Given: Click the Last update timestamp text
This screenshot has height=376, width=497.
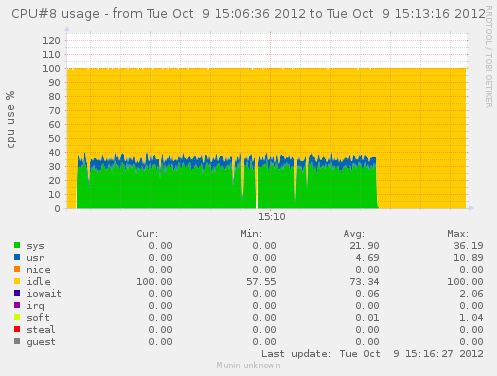Looking at the screenshot, I should pyautogui.click(x=372, y=354).
